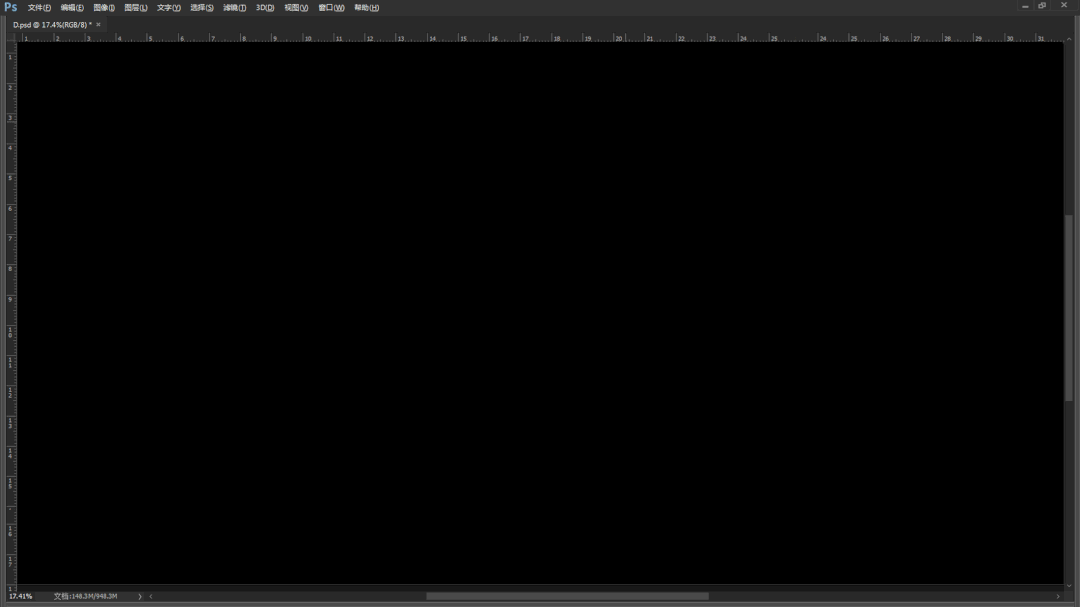
Task: Close the Photoshop application window
Action: 1063,6
